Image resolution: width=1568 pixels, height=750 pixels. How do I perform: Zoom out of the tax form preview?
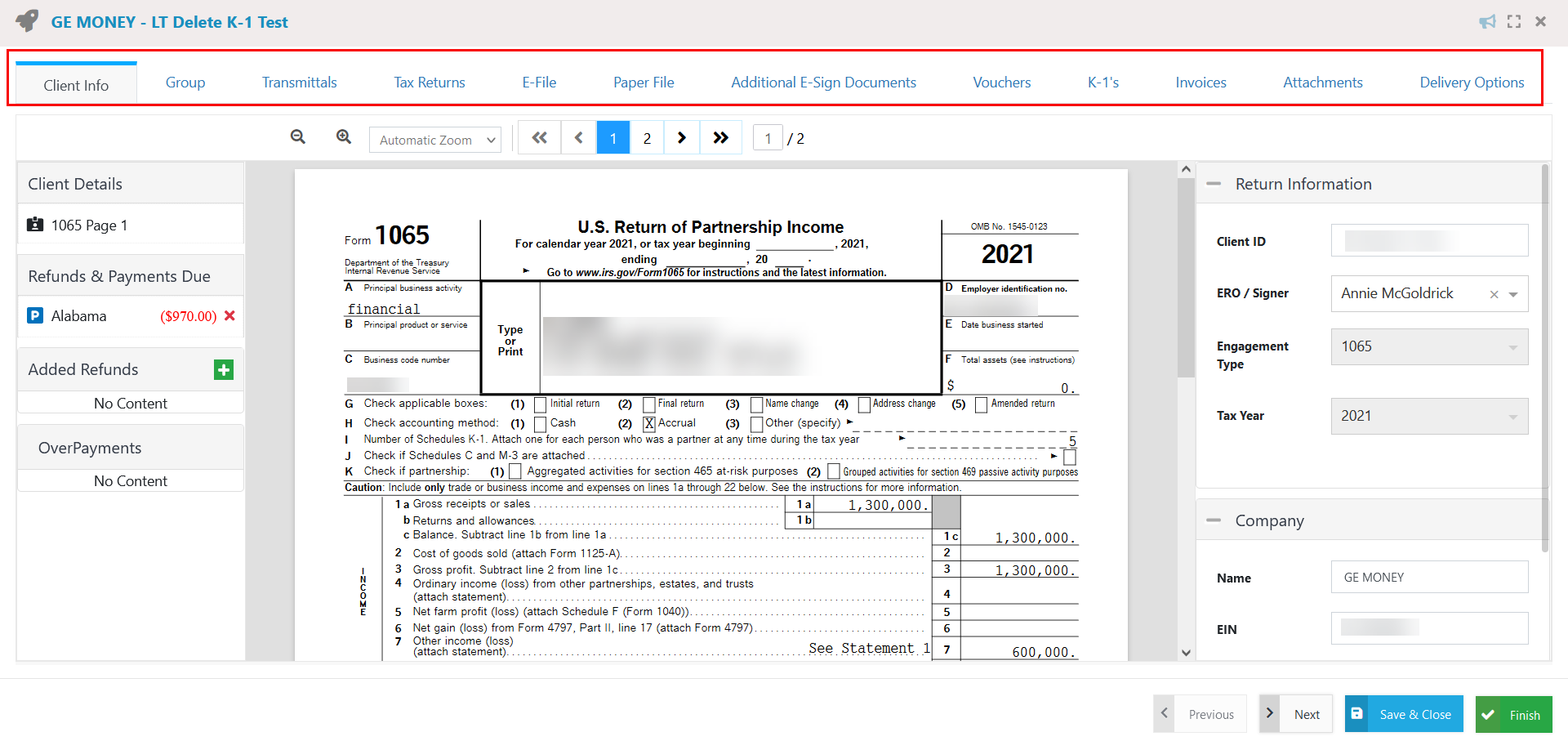(x=297, y=136)
